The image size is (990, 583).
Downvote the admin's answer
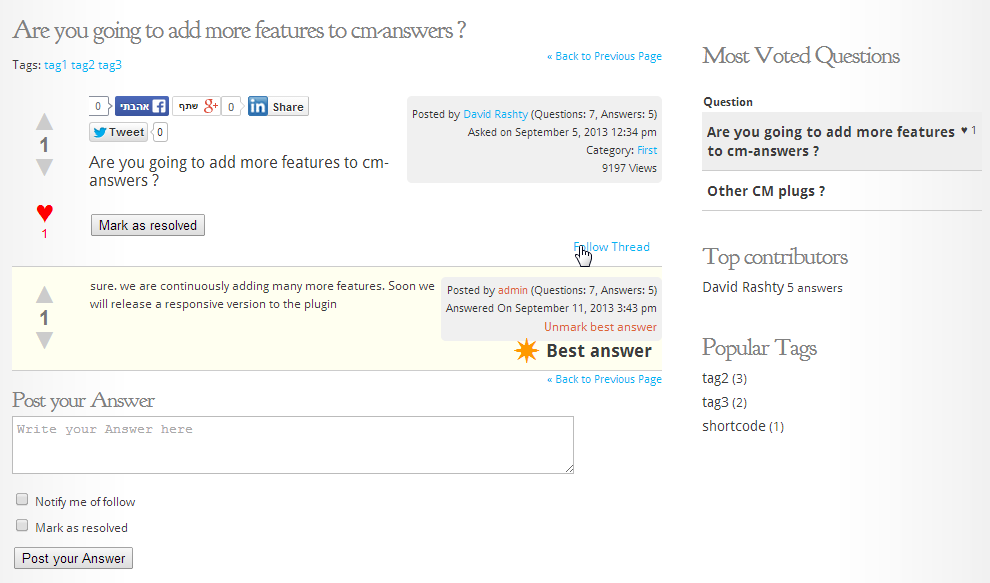point(44,341)
